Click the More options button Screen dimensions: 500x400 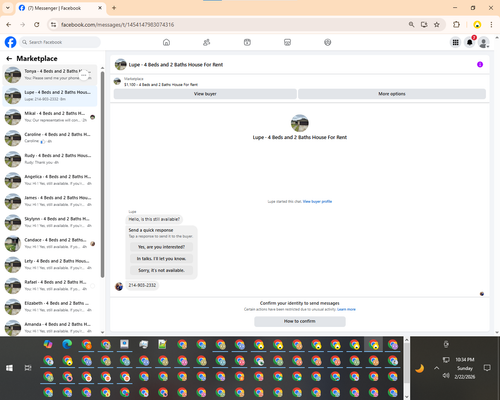click(x=392, y=94)
